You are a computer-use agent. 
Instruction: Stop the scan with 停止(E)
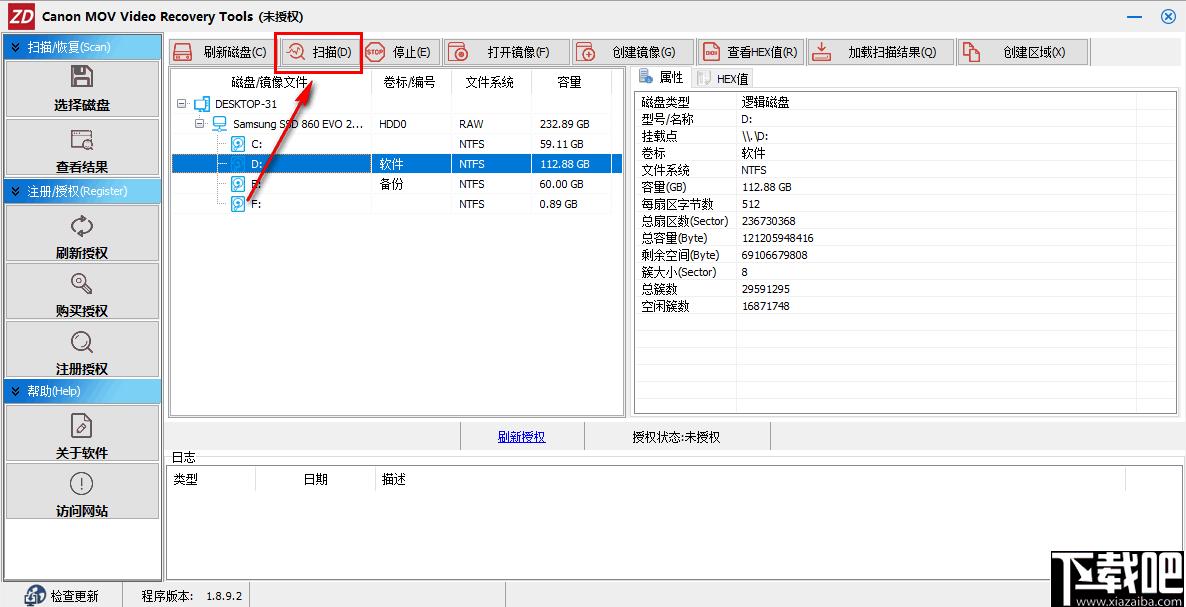pyautogui.click(x=399, y=52)
